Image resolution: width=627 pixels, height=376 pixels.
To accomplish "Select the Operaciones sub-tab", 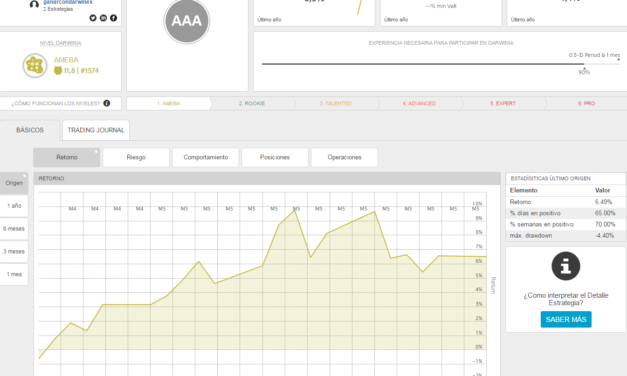I will 344,157.
